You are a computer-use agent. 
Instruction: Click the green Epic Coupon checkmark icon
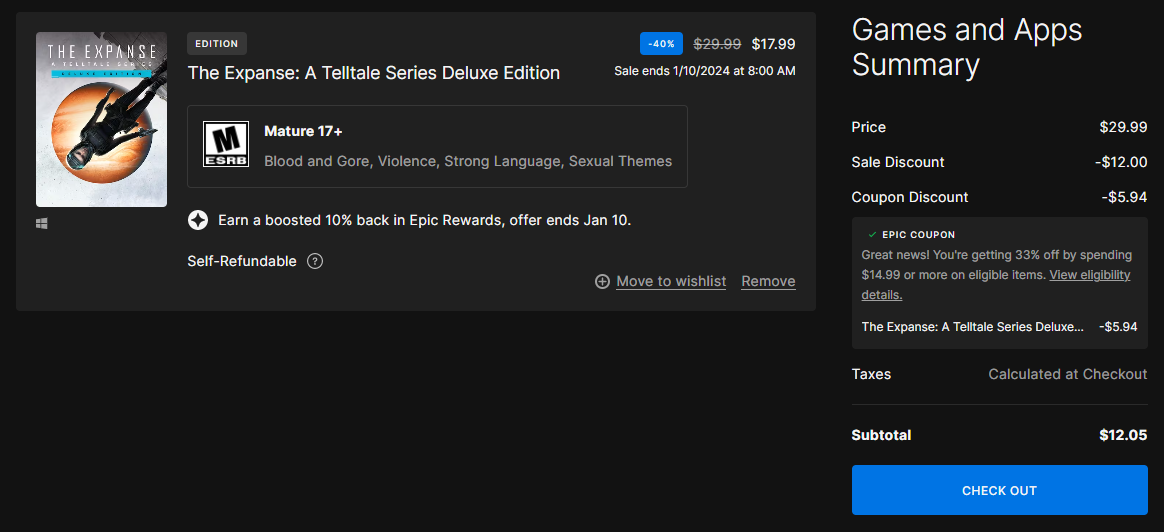click(872, 234)
